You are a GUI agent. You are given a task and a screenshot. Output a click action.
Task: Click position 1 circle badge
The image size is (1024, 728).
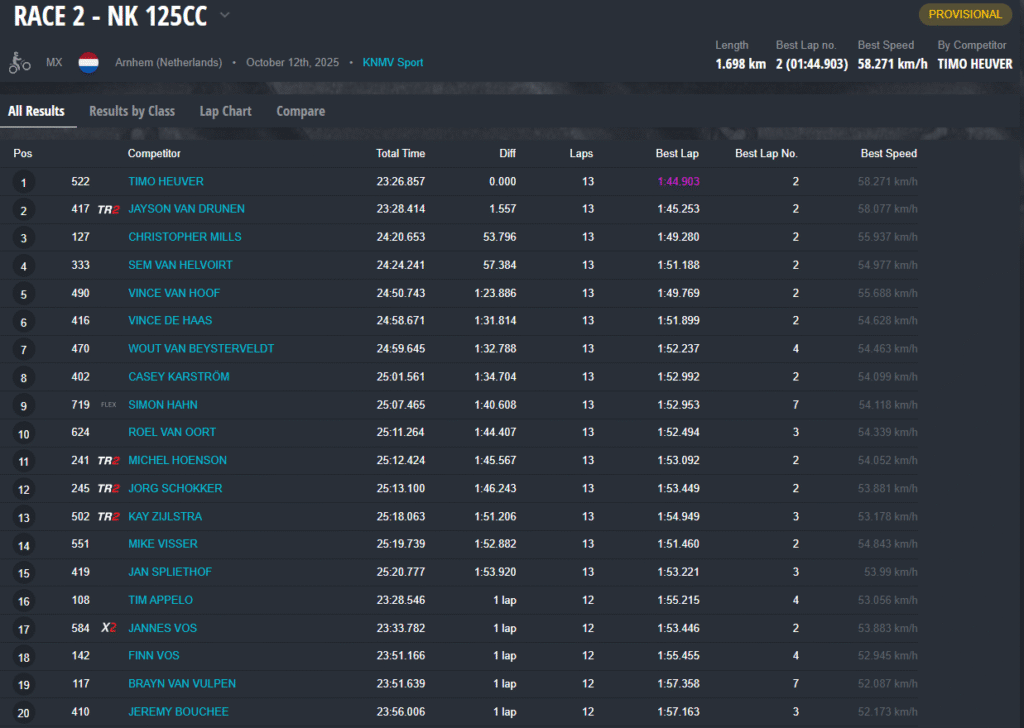(x=22, y=182)
